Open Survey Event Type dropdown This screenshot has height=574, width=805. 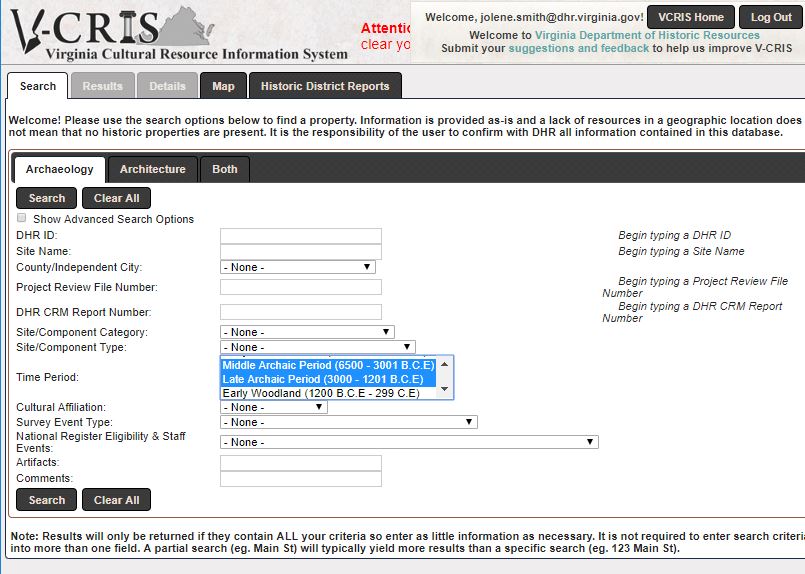click(349, 422)
